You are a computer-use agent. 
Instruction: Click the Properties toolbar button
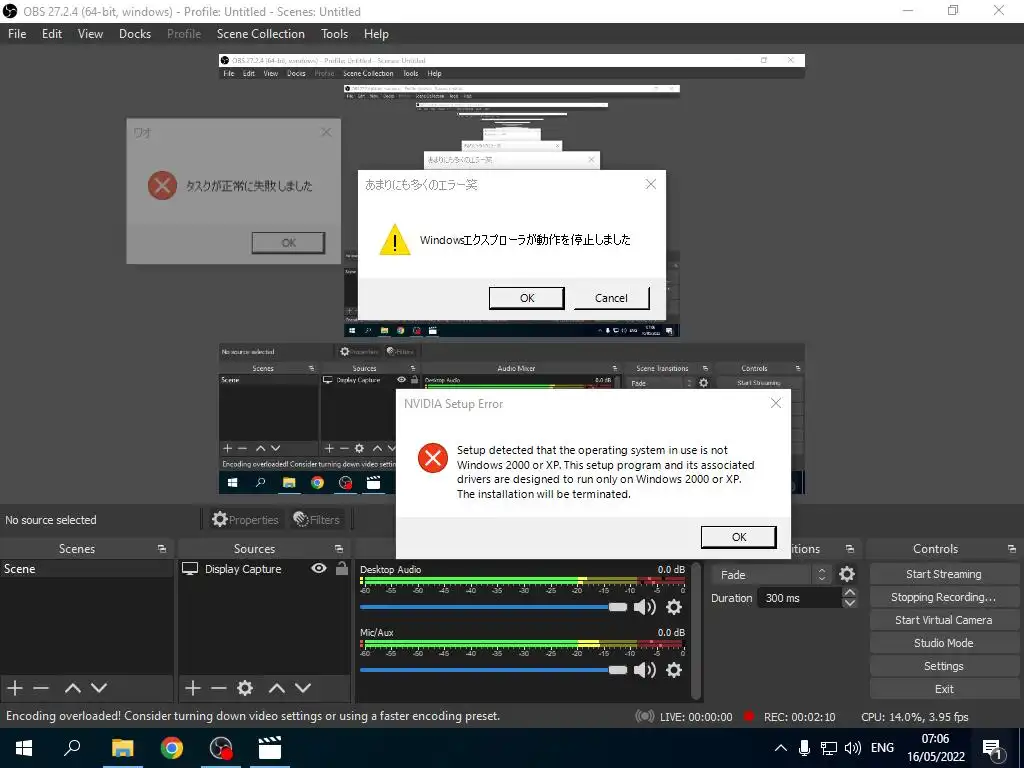click(x=245, y=520)
